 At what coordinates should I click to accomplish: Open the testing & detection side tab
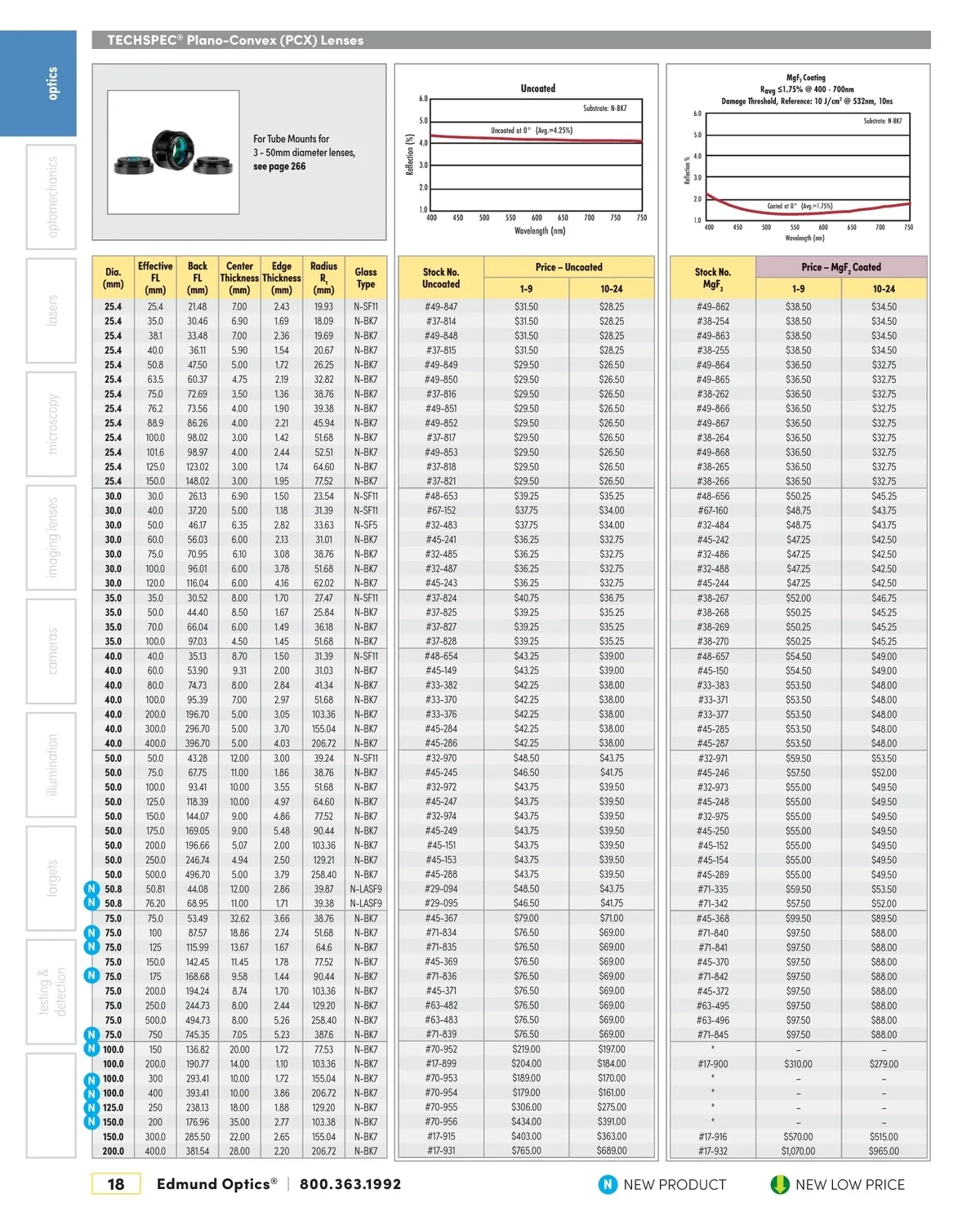pyautogui.click(x=51, y=991)
